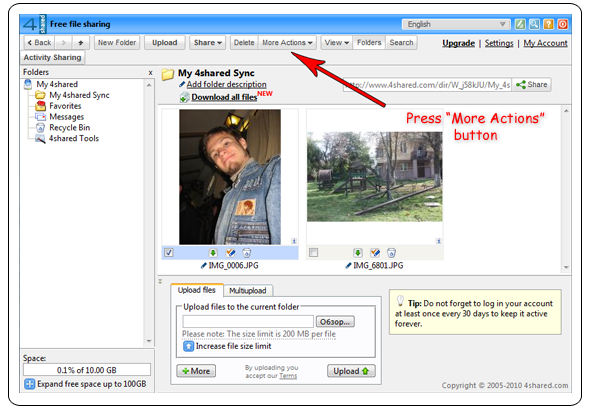Download IMG_6801.JPG with green arrow icon
The image size is (589, 413).
point(358,253)
